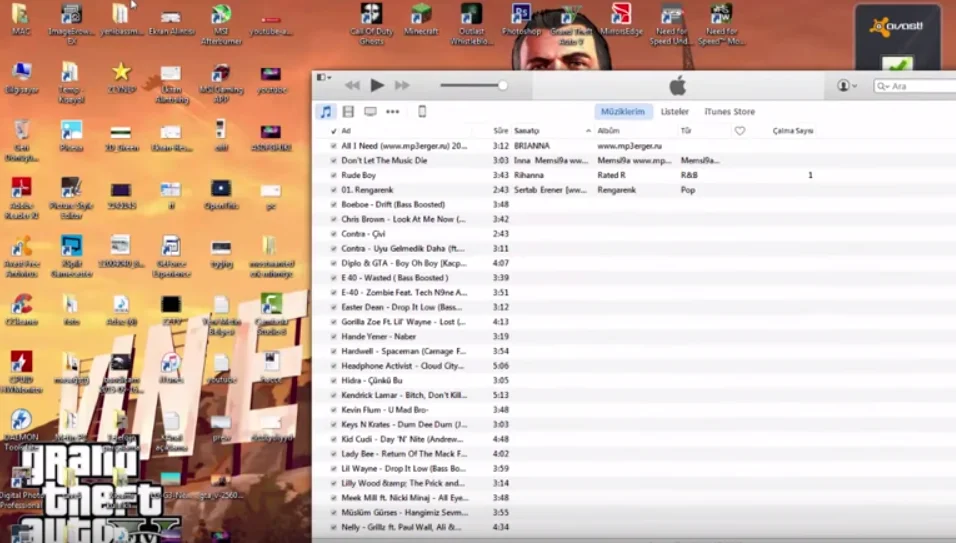
Task: Switch to the Listeler tab
Action: [674, 112]
